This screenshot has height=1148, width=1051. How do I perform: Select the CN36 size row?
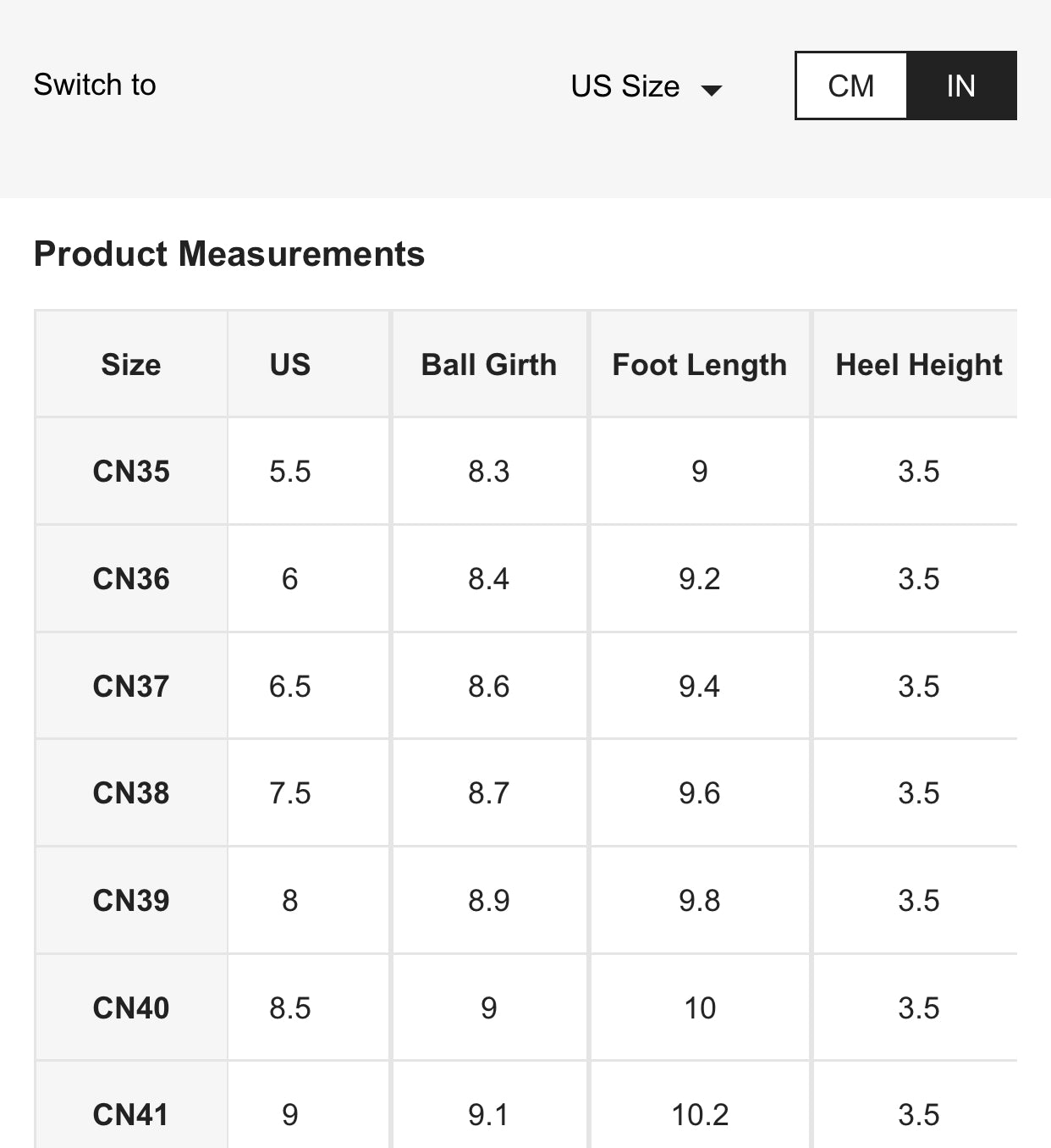(525, 578)
